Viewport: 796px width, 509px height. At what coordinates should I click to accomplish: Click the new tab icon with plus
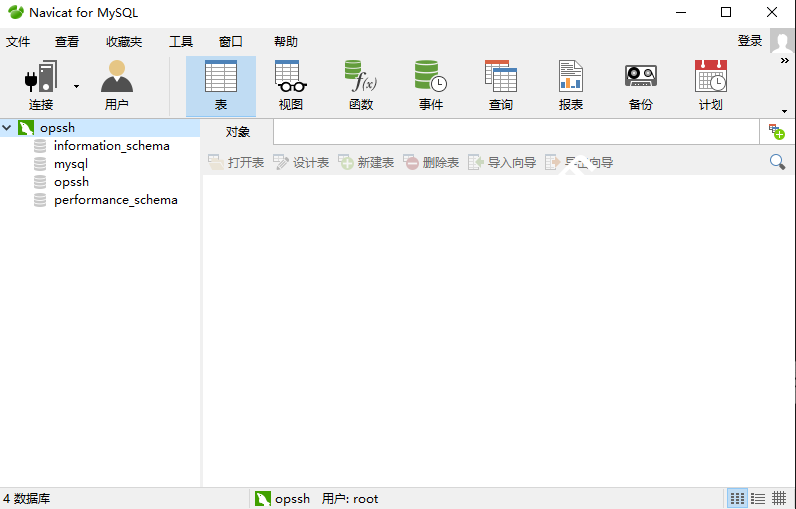tap(777, 132)
